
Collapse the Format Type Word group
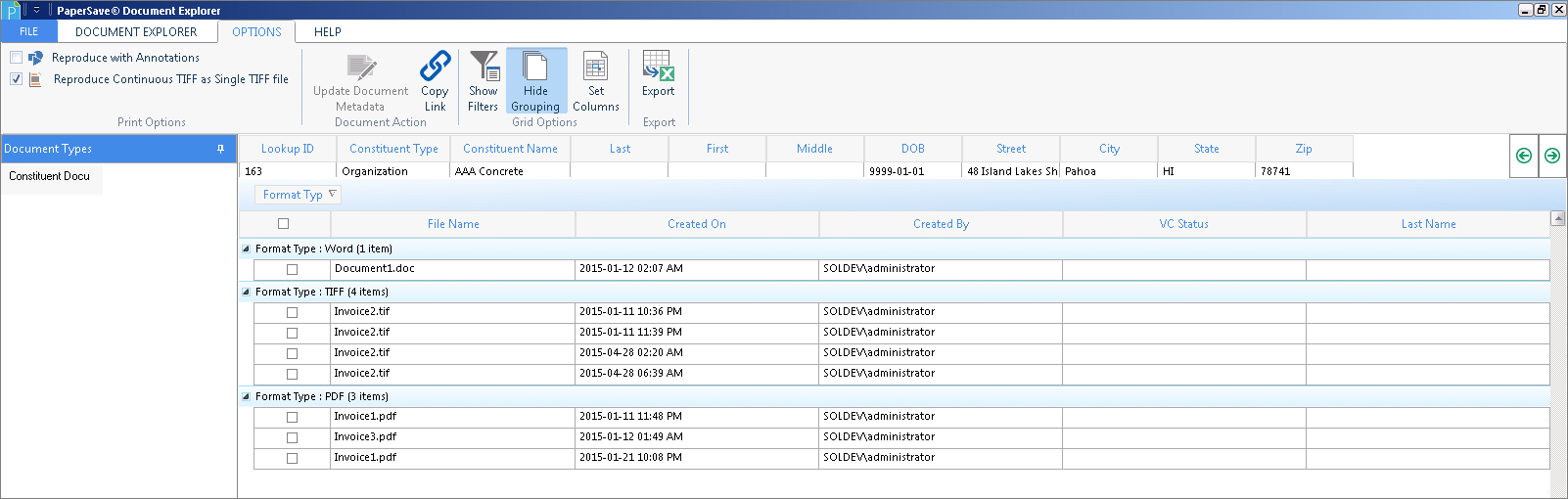click(246, 249)
